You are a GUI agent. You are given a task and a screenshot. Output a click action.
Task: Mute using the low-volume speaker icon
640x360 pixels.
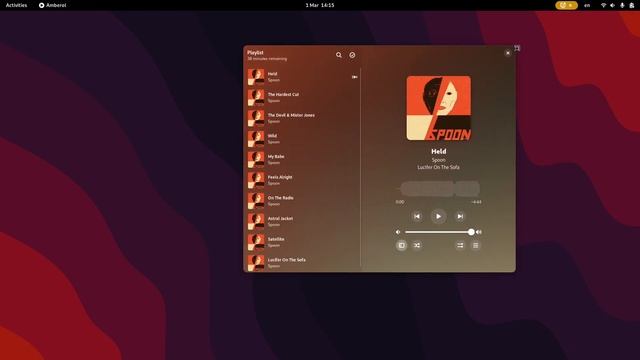398,232
